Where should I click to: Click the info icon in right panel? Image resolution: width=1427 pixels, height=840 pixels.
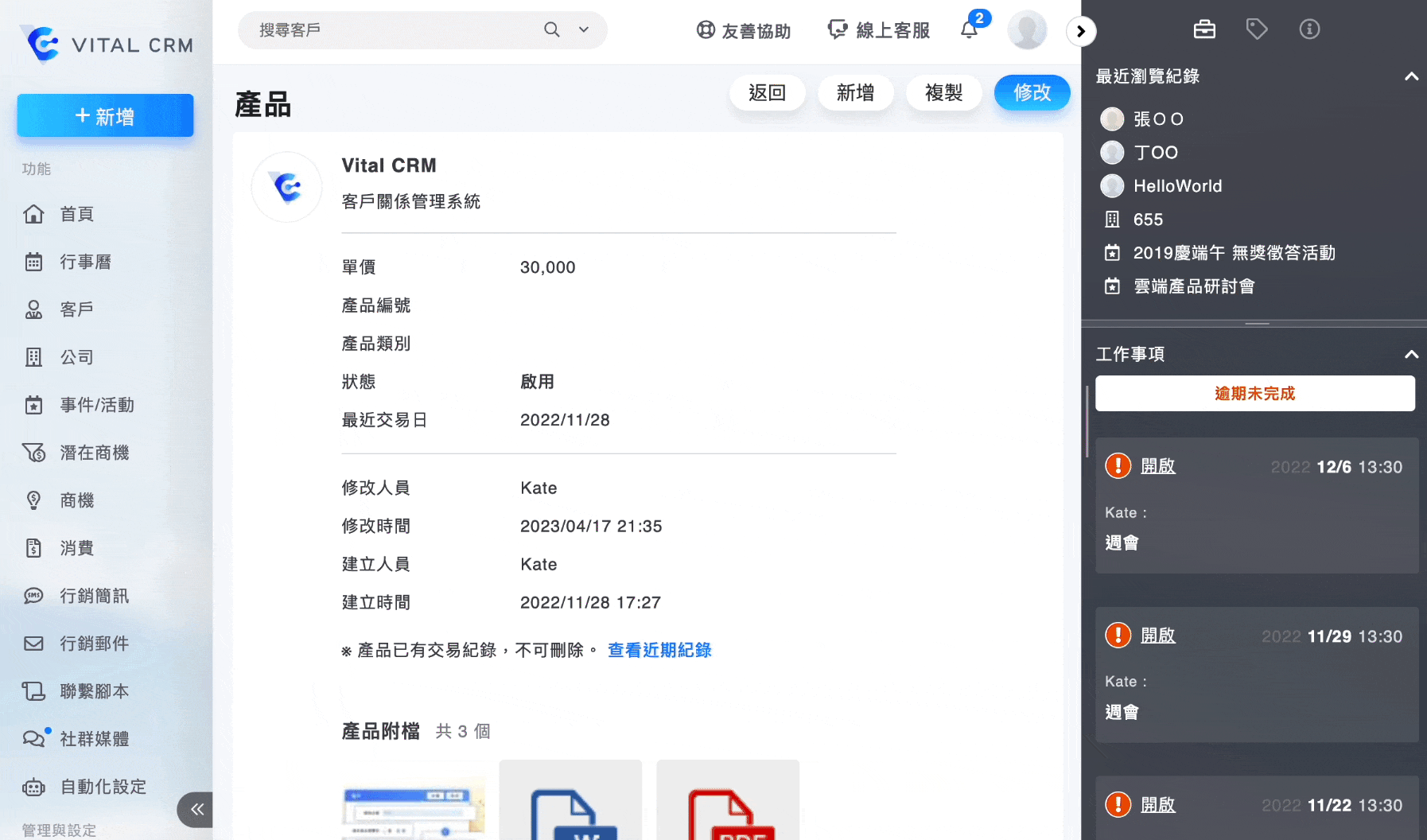(x=1309, y=29)
